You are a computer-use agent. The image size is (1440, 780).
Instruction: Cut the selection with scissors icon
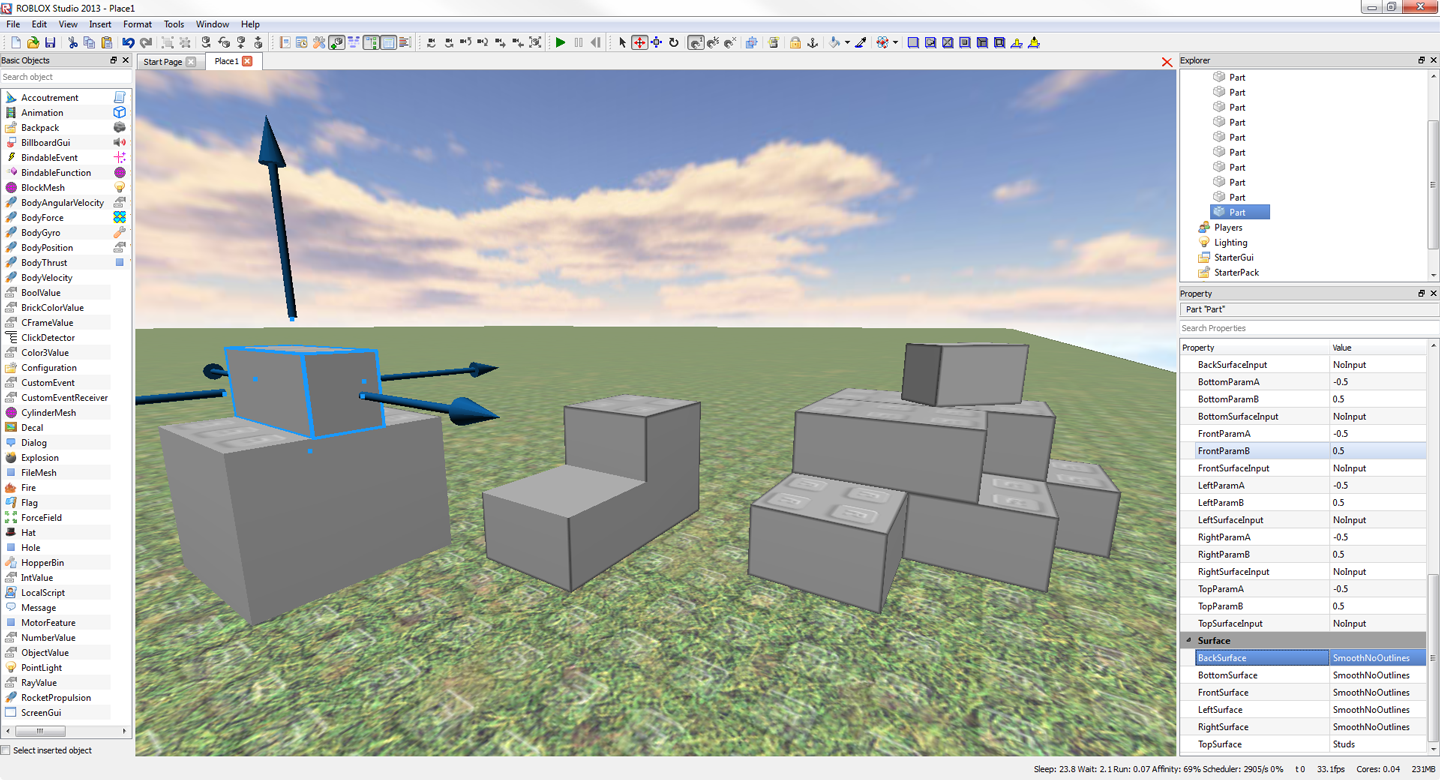pos(72,43)
